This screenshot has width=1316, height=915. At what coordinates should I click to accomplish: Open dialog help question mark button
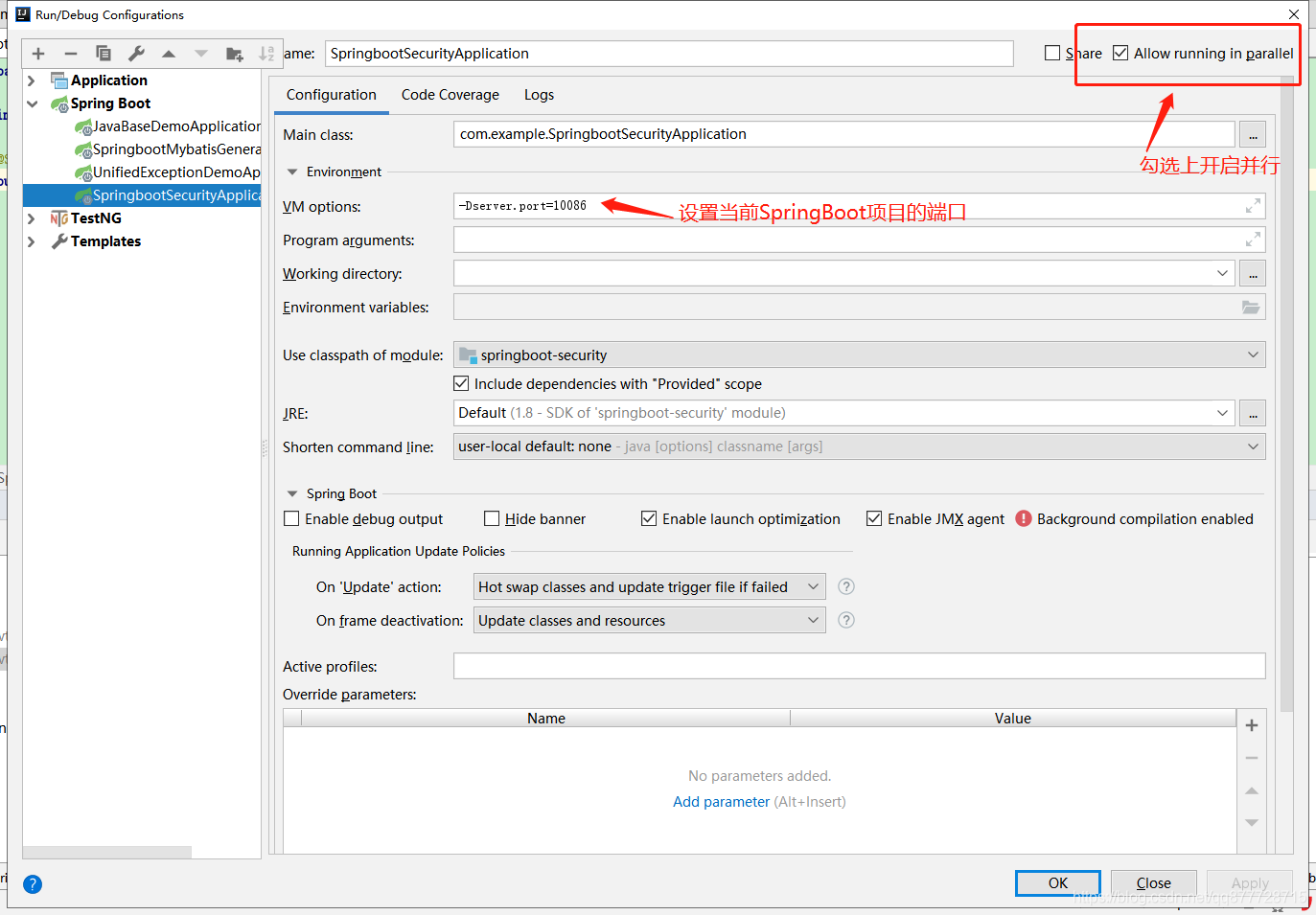pyautogui.click(x=33, y=884)
